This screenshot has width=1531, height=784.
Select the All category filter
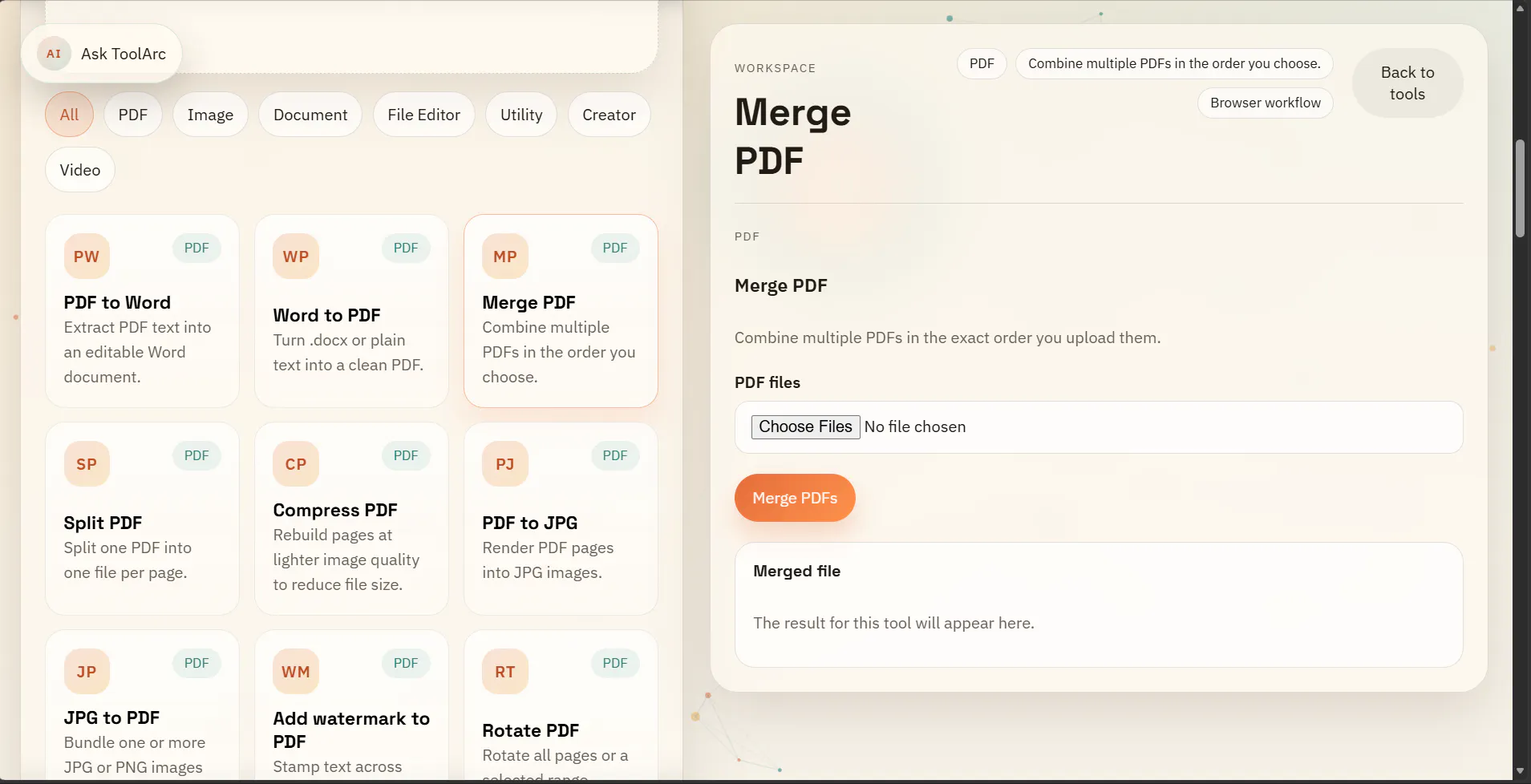point(69,115)
